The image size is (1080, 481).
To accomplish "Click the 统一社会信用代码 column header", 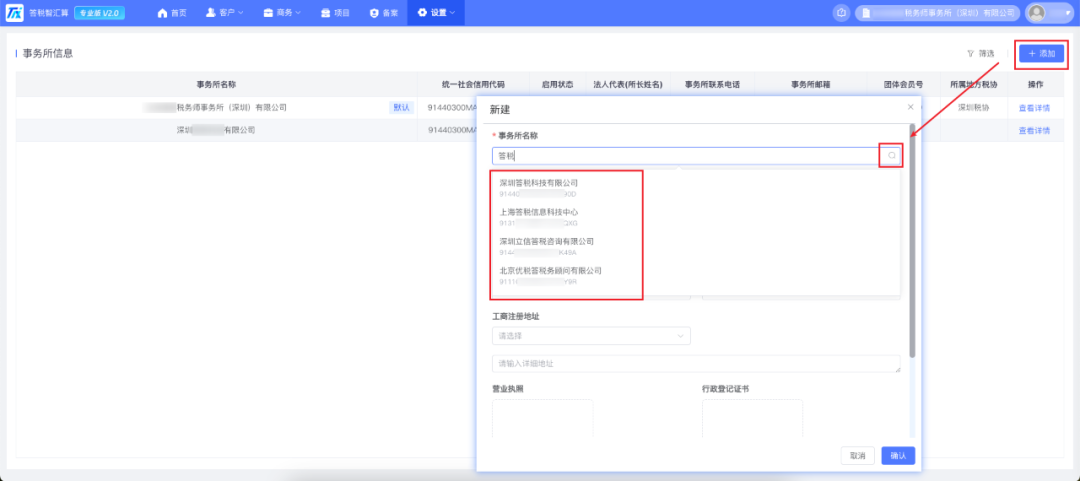I will tap(473, 84).
